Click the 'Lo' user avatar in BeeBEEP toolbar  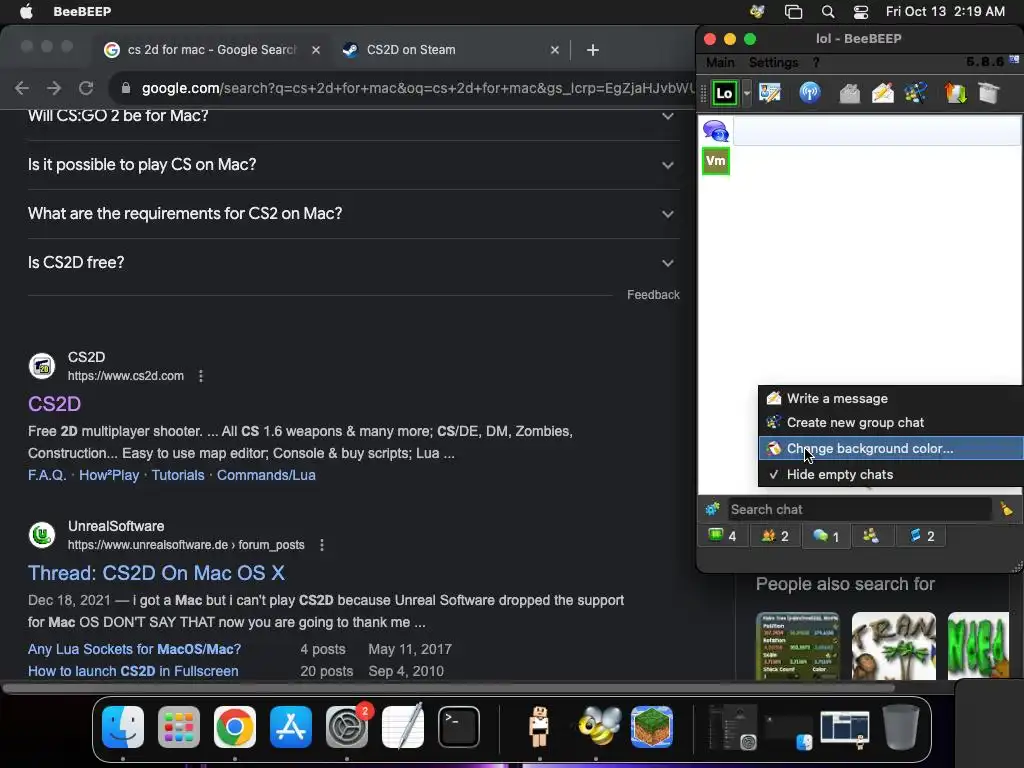coord(724,93)
